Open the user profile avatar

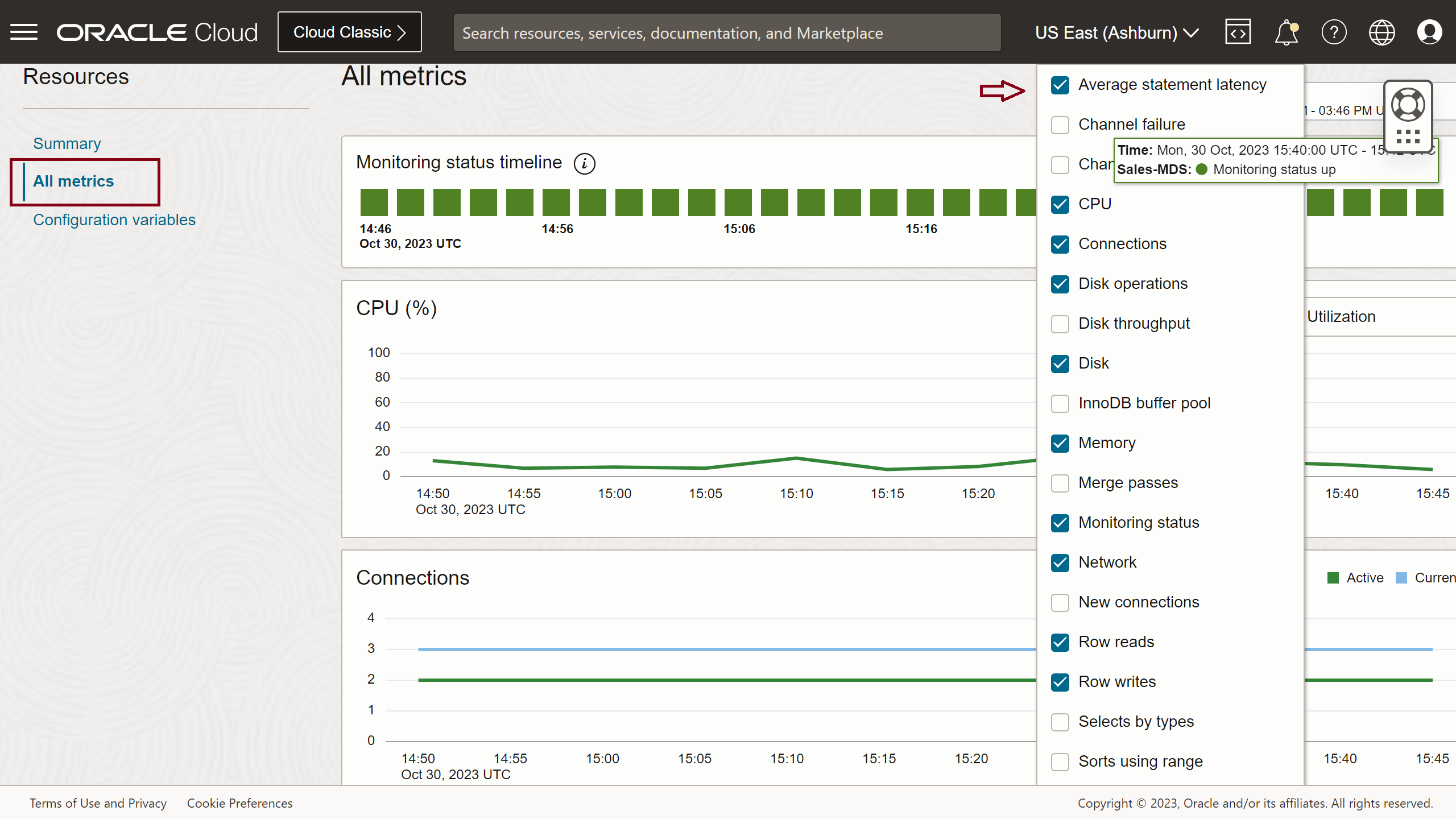pos(1430,32)
